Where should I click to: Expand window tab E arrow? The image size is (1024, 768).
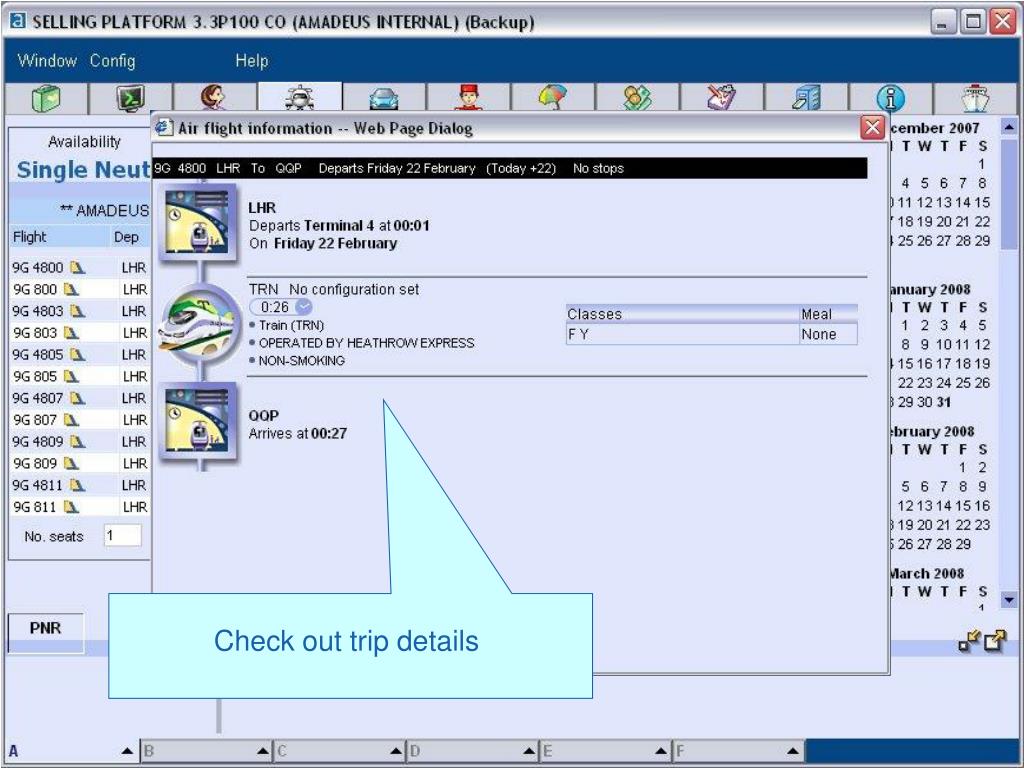(x=661, y=751)
